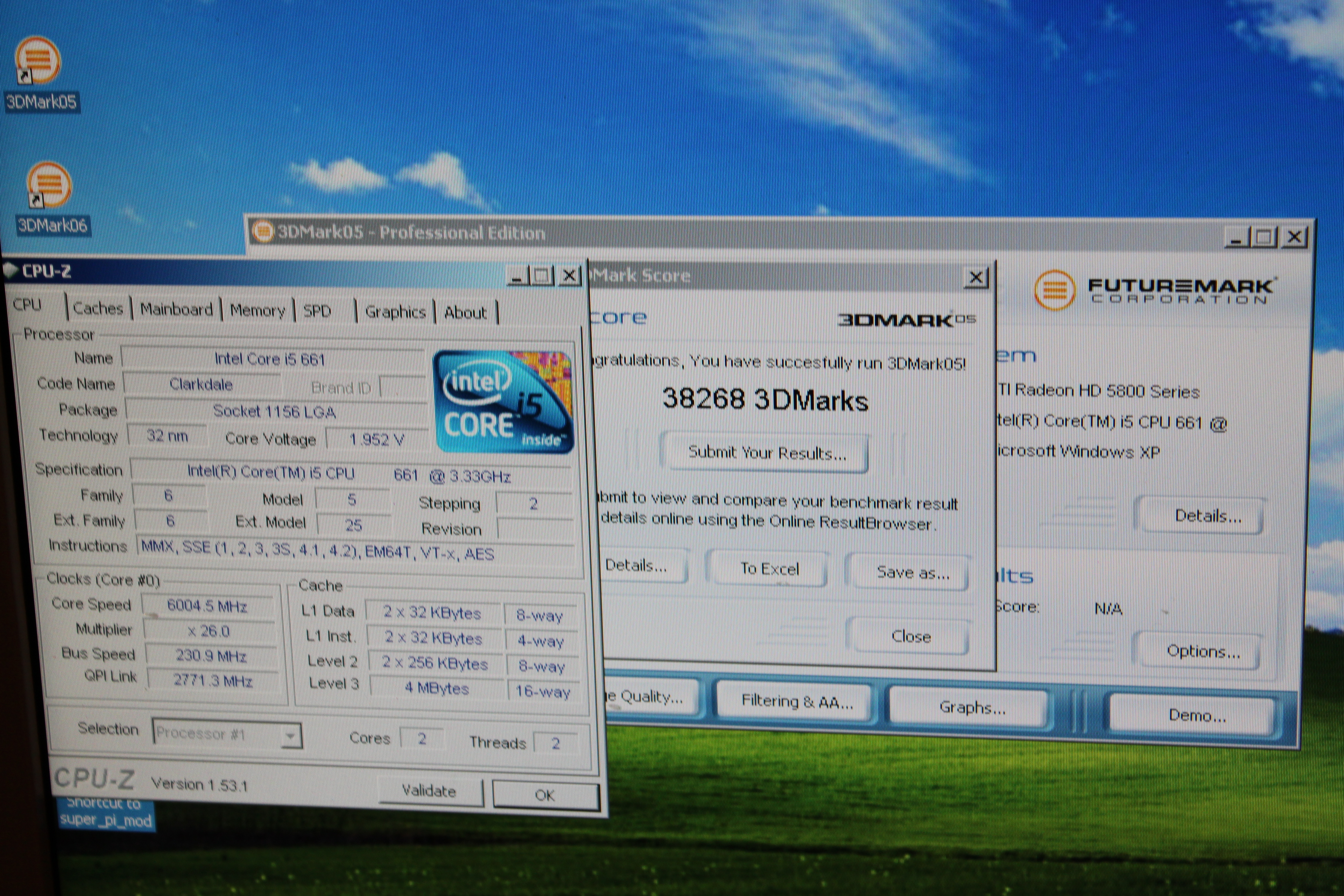
Task: Open the Mainboard tab
Action: (176, 310)
